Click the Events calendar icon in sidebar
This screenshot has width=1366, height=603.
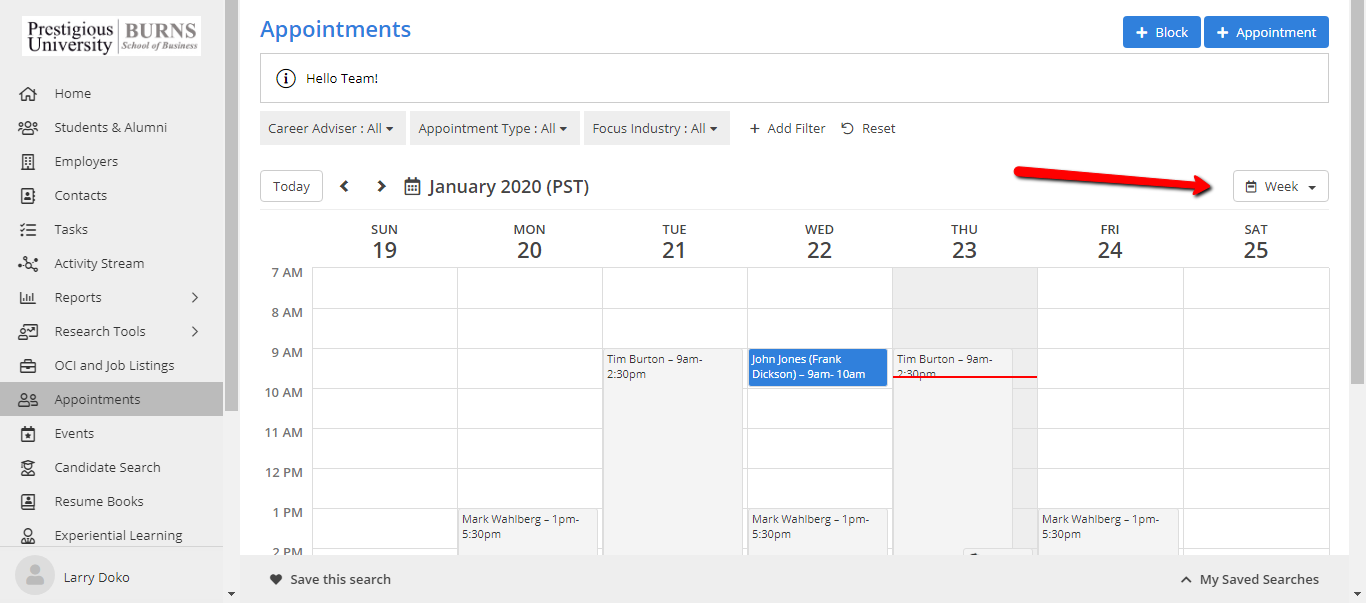coord(28,434)
